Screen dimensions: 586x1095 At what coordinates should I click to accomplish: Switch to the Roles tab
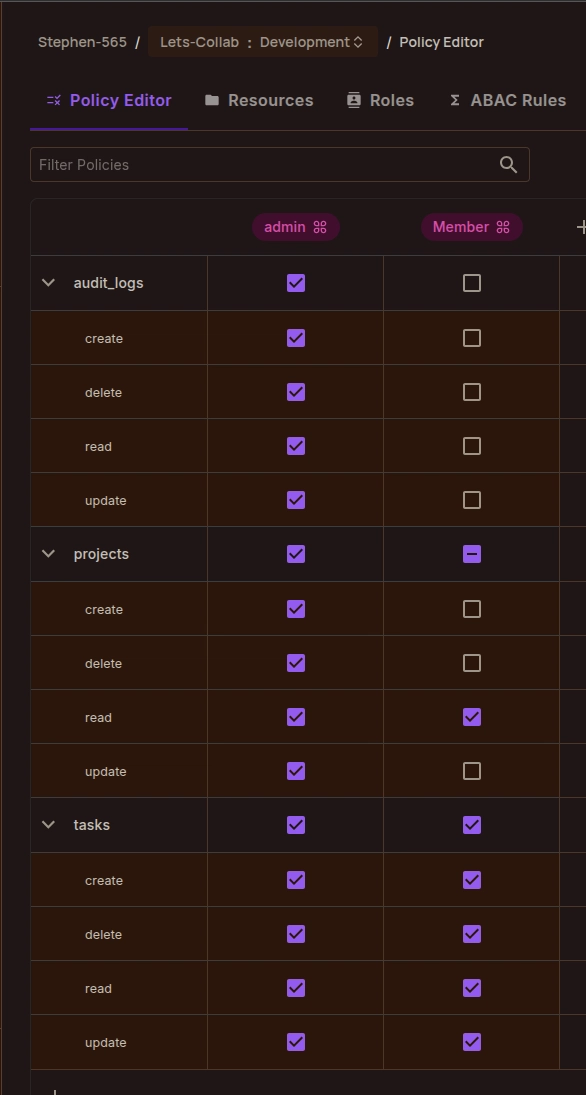point(381,101)
